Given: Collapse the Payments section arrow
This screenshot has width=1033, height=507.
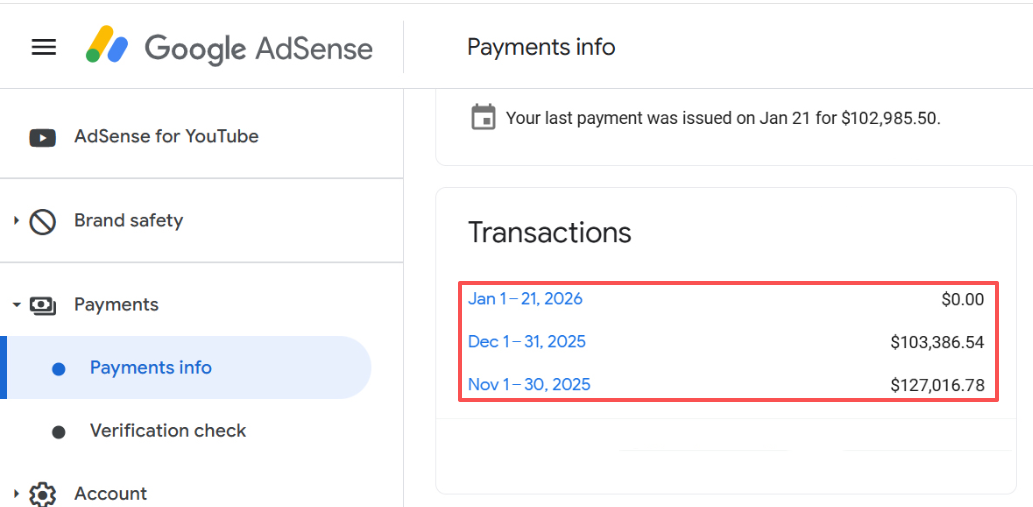Looking at the screenshot, I should pyautogui.click(x=16, y=305).
